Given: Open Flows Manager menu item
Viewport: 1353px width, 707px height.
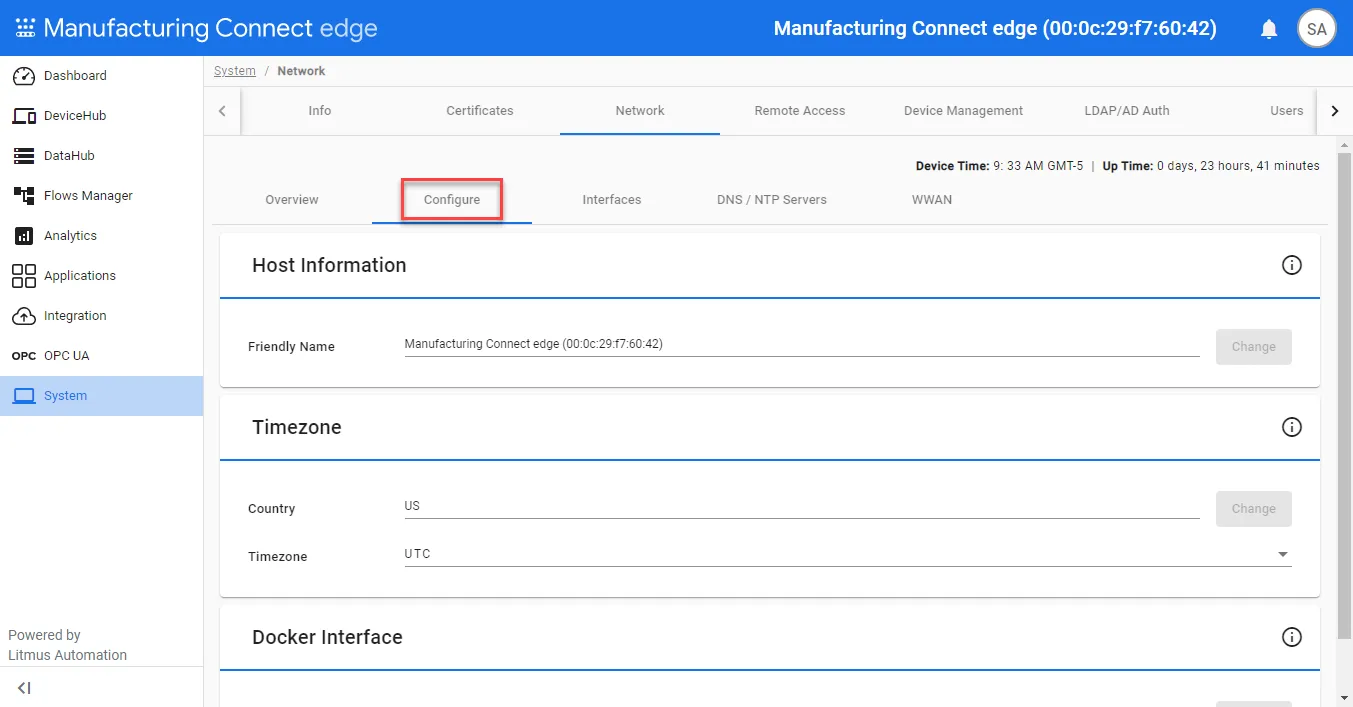Looking at the screenshot, I should coord(101,196).
